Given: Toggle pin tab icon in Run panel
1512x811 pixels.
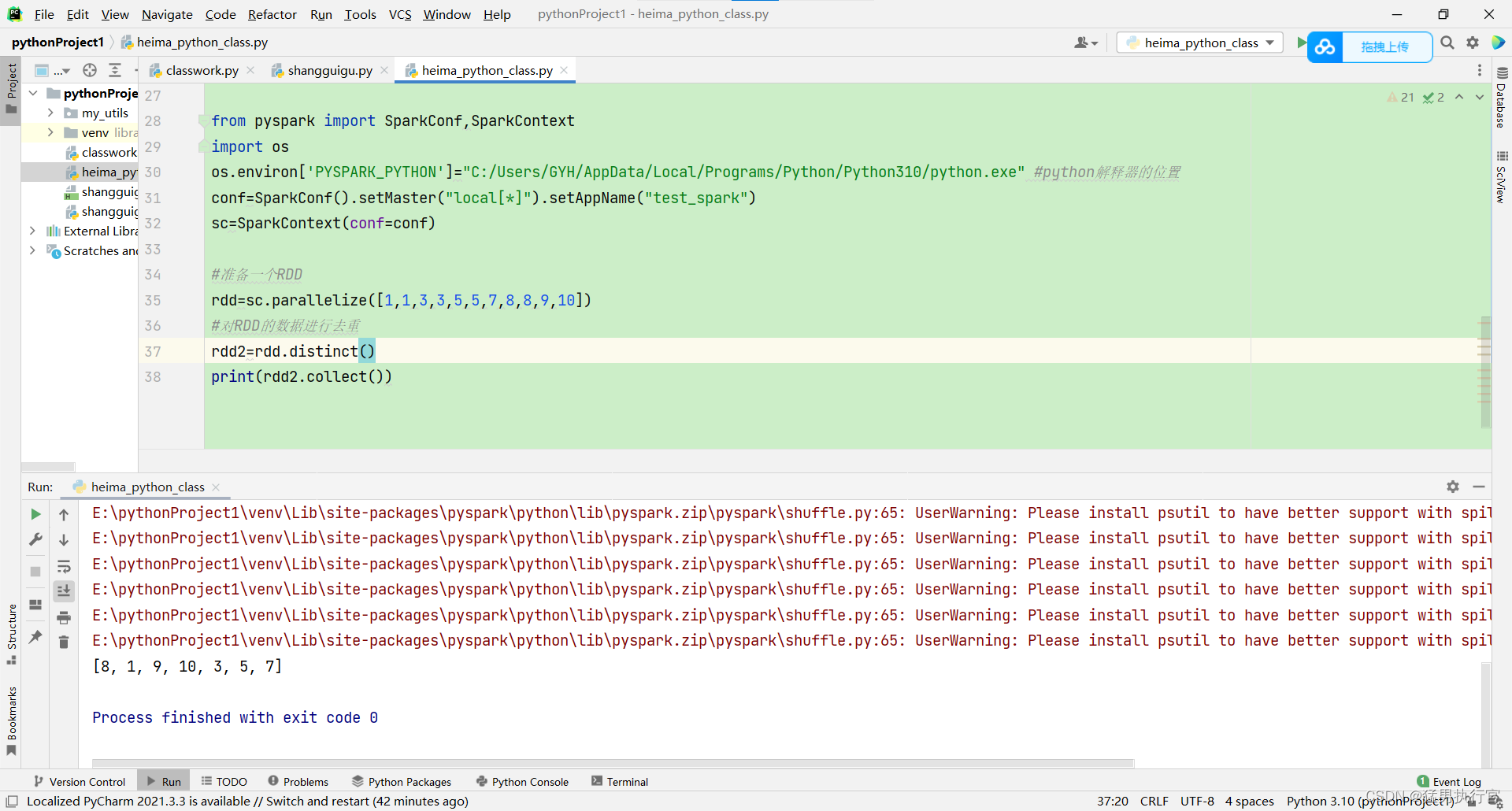Looking at the screenshot, I should click(x=35, y=636).
